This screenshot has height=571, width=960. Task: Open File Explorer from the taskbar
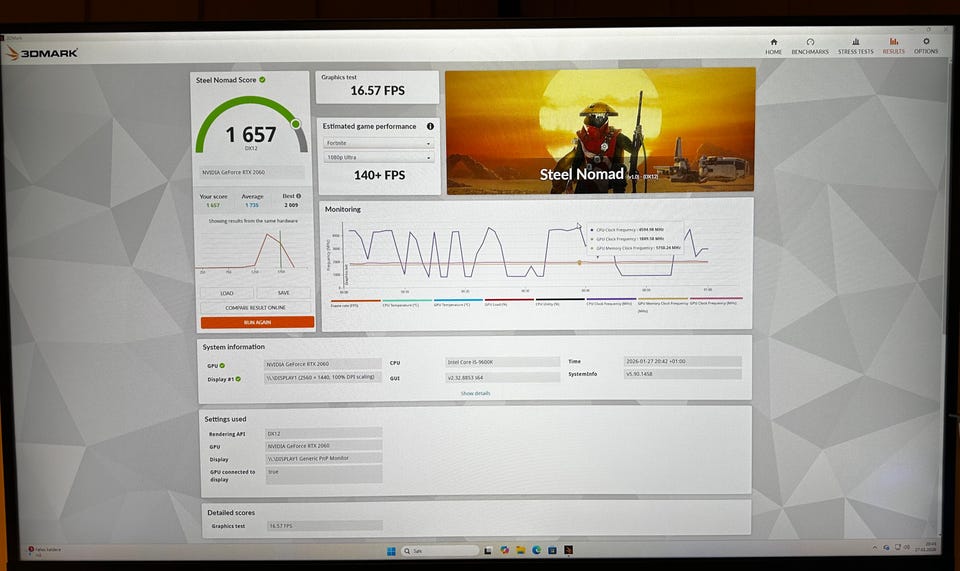[520, 550]
